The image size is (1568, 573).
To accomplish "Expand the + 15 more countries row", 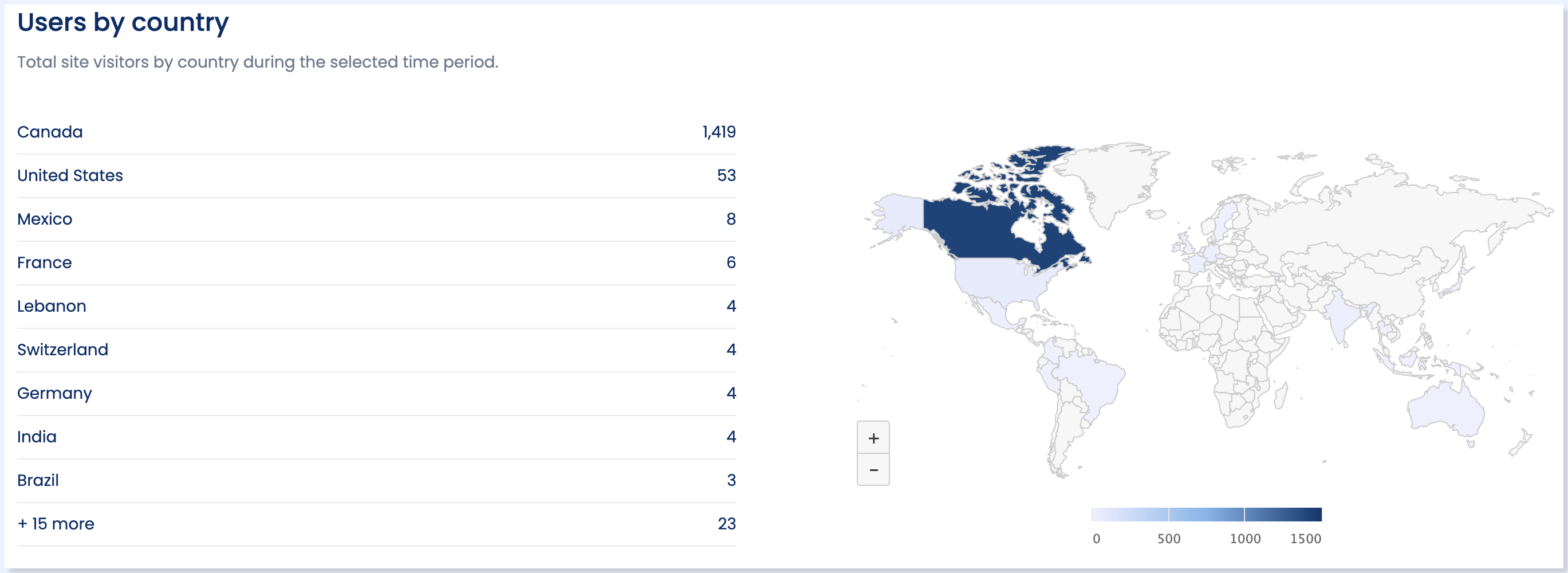I will pyautogui.click(x=376, y=524).
